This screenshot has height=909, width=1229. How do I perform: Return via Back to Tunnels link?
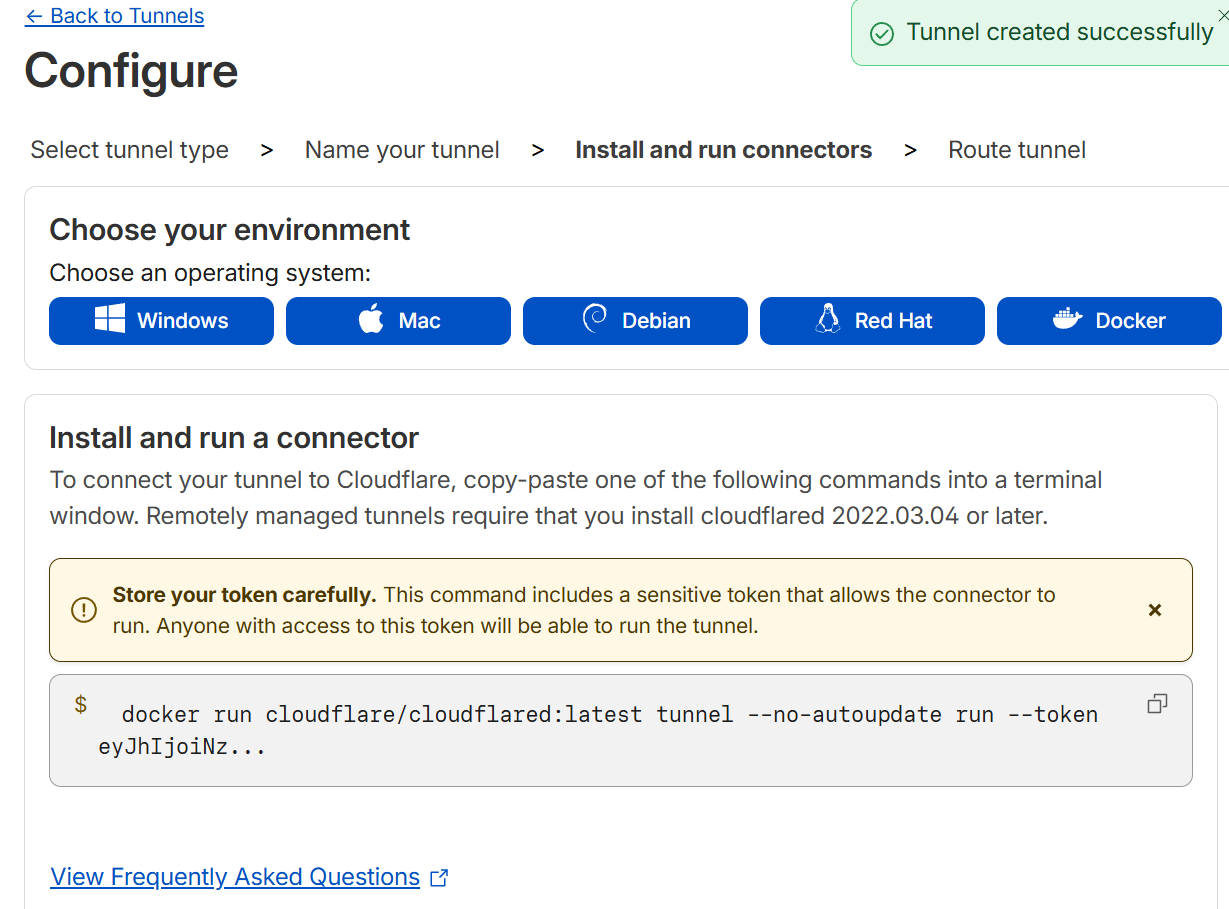click(114, 15)
